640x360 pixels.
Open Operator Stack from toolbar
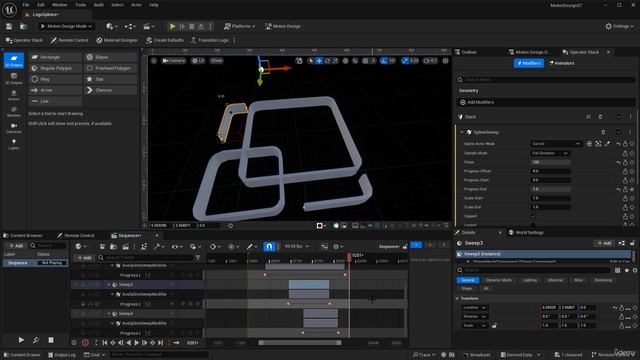[24, 40]
